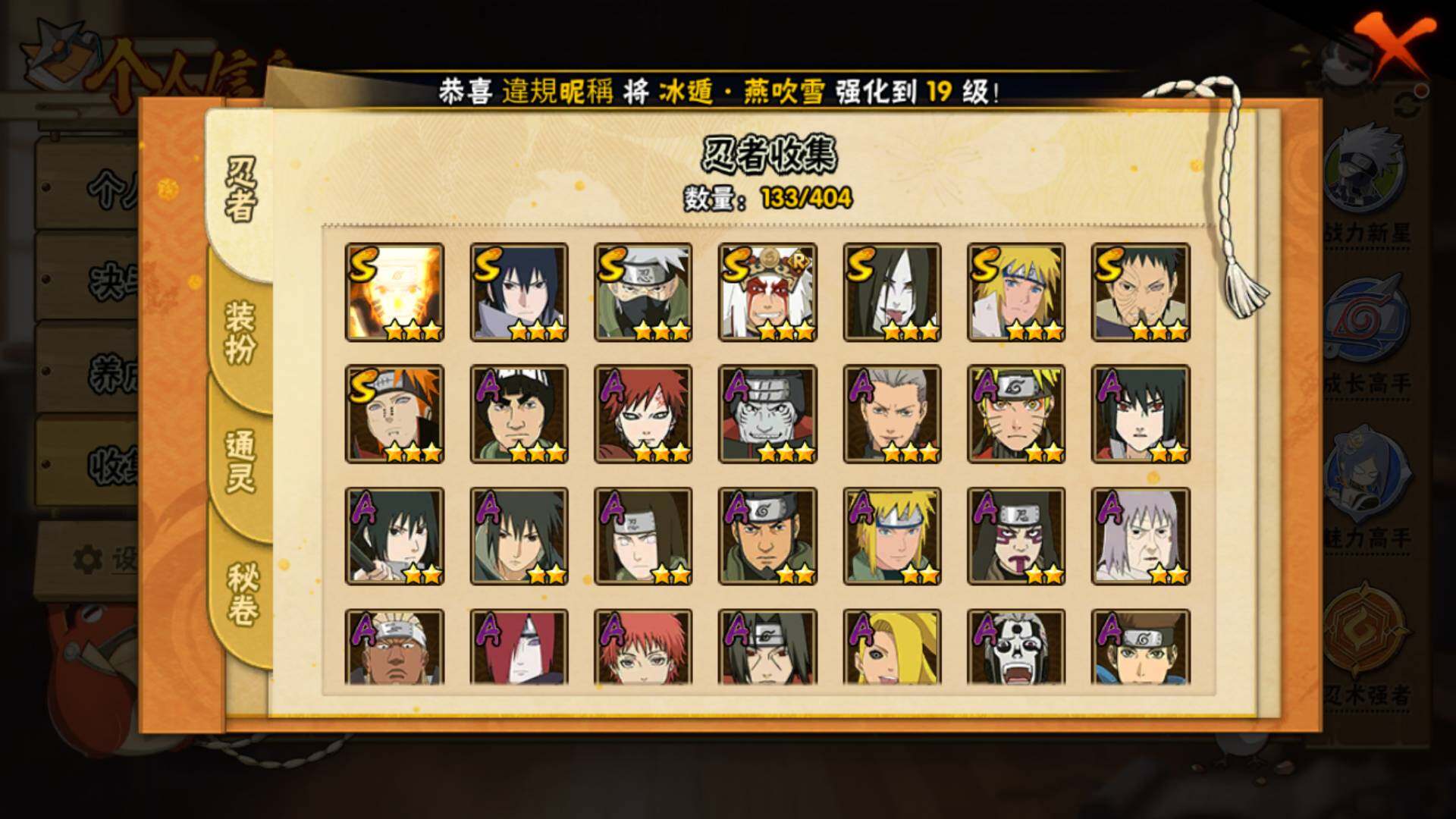This screenshot has height=819, width=1456.
Task: Pick the S-rank Orochimaru portrait
Action: coord(892,292)
